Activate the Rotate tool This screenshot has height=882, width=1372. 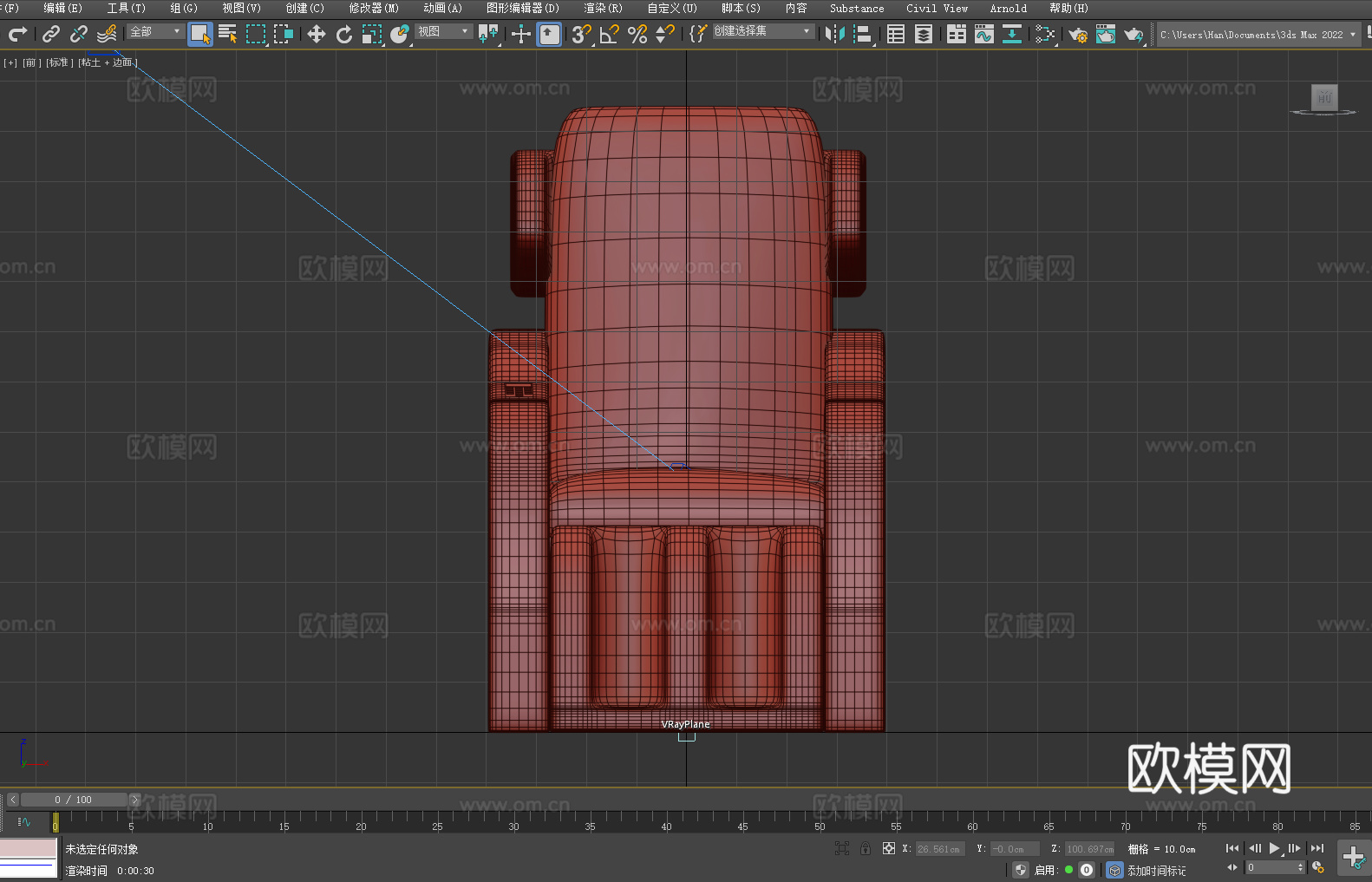click(344, 34)
